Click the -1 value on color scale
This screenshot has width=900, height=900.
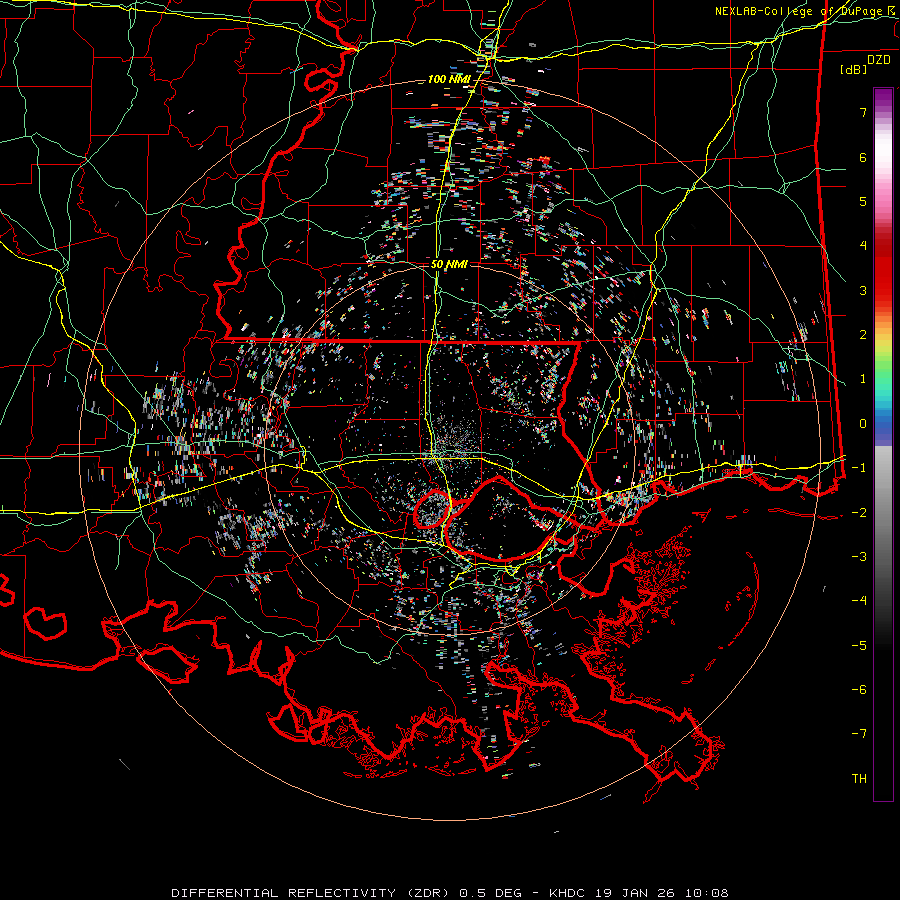[859, 468]
